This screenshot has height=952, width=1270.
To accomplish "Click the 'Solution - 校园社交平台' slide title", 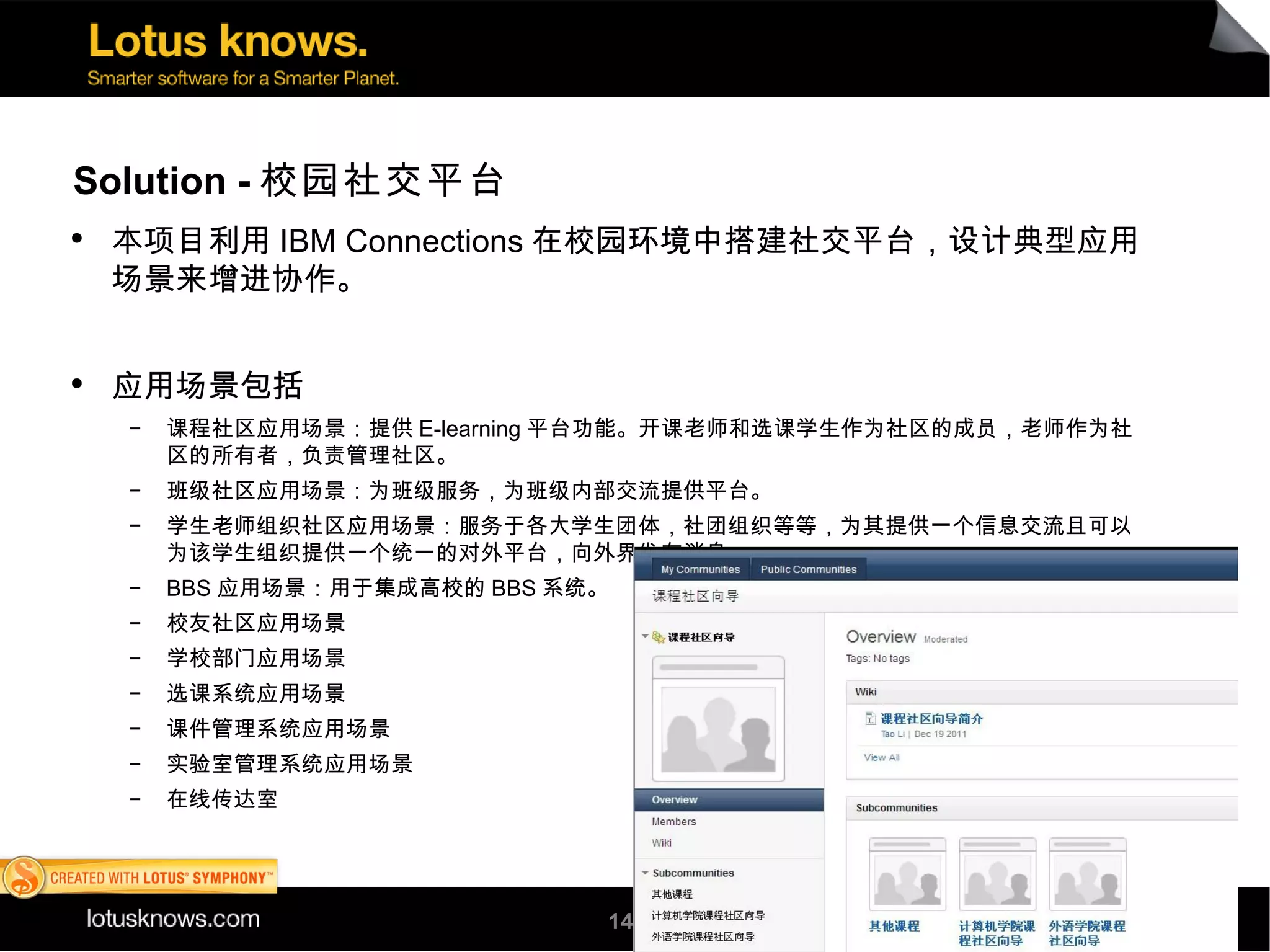I will click(x=289, y=180).
